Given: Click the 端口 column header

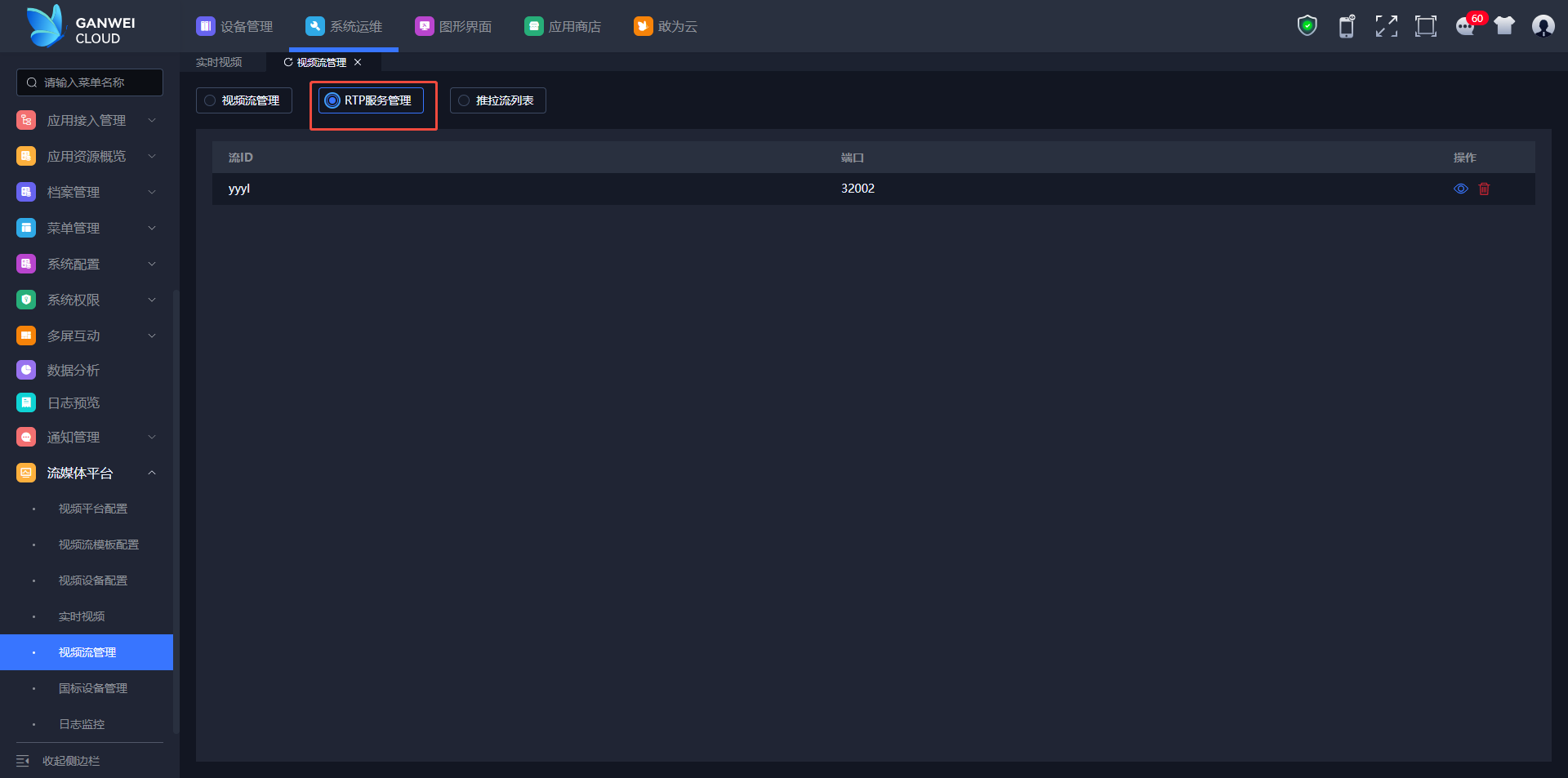Looking at the screenshot, I should pos(853,158).
